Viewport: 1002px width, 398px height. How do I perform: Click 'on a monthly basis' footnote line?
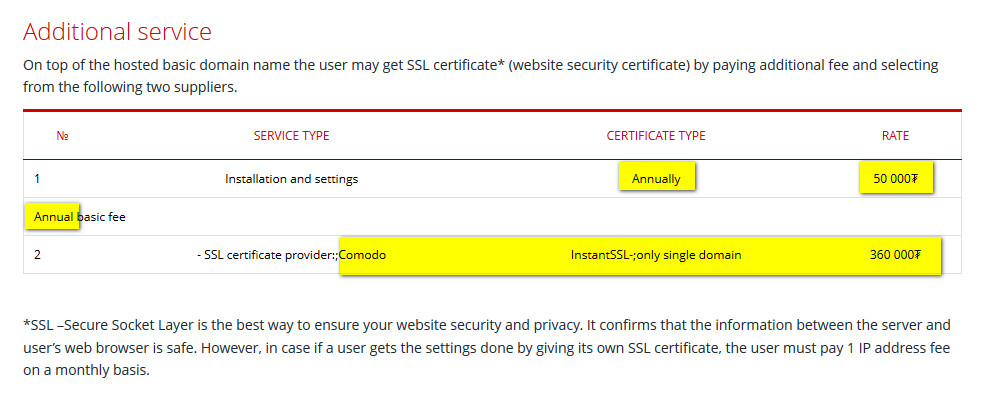(x=86, y=370)
